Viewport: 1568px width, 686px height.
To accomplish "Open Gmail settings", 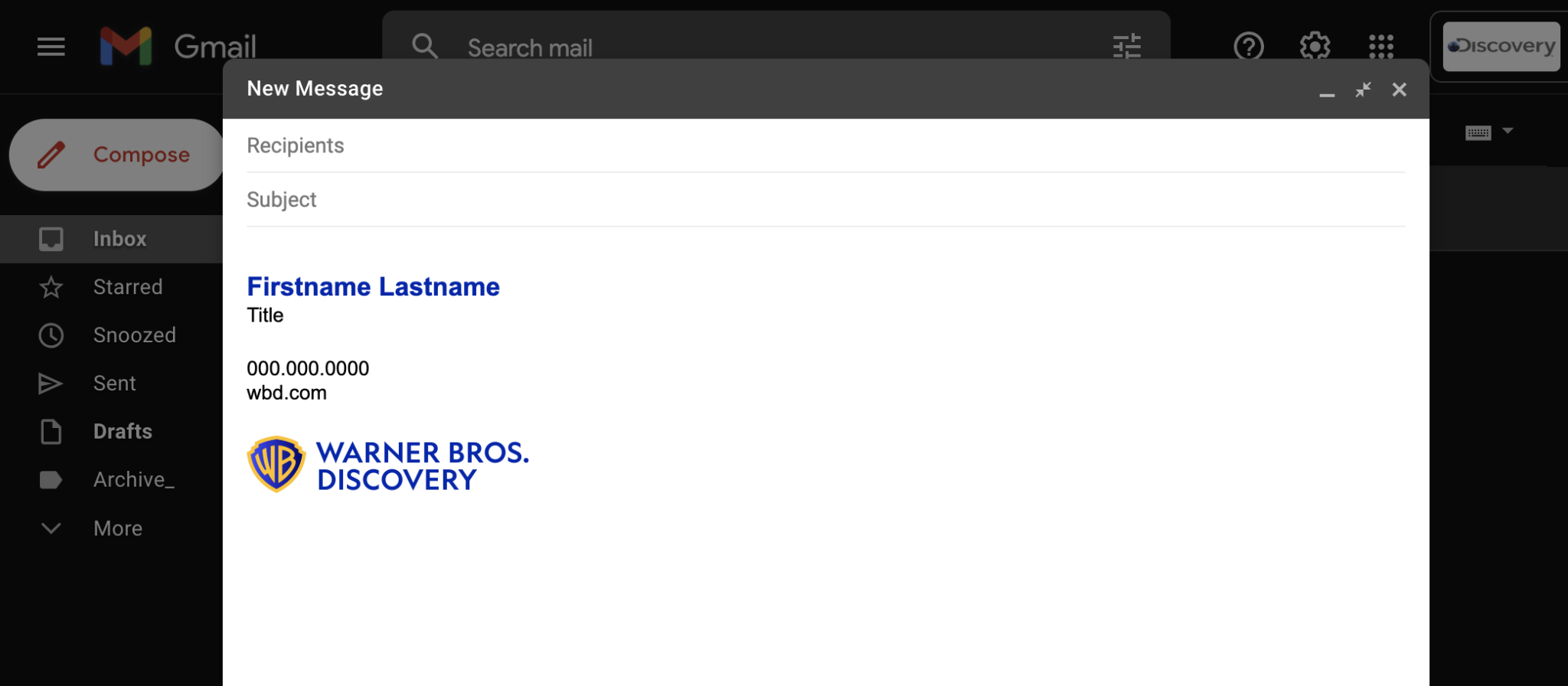I will (1315, 47).
